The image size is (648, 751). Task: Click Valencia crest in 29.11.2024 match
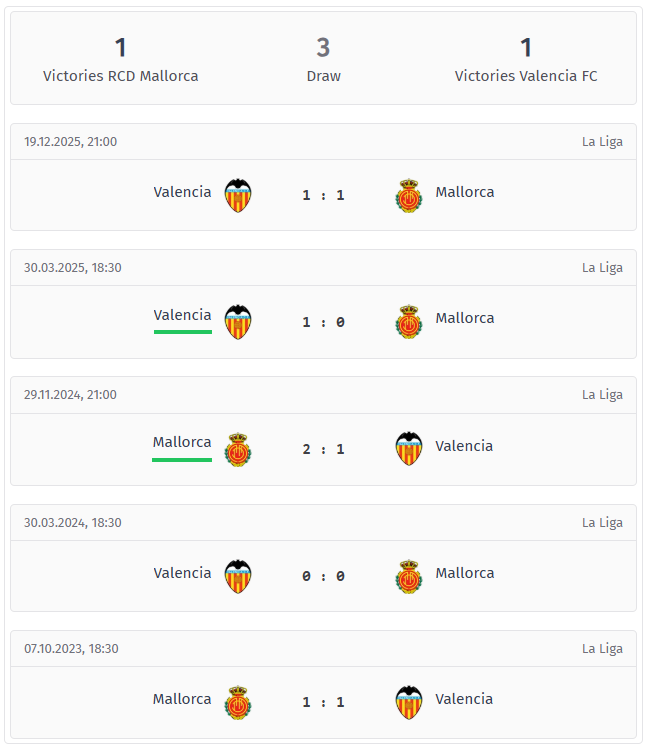coord(408,449)
